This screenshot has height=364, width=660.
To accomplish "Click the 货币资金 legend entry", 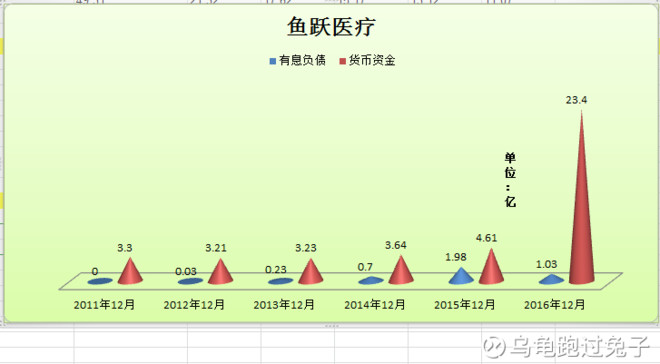I will pos(367,61).
